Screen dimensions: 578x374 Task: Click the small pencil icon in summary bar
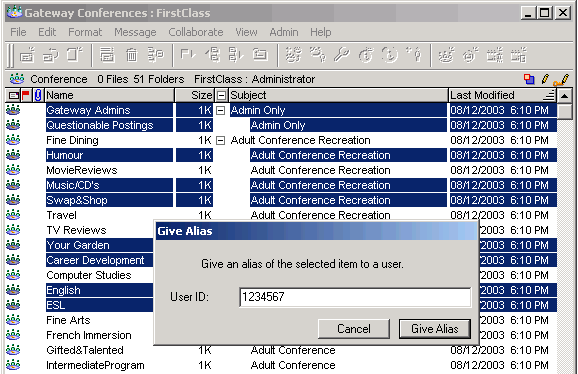click(x=545, y=79)
